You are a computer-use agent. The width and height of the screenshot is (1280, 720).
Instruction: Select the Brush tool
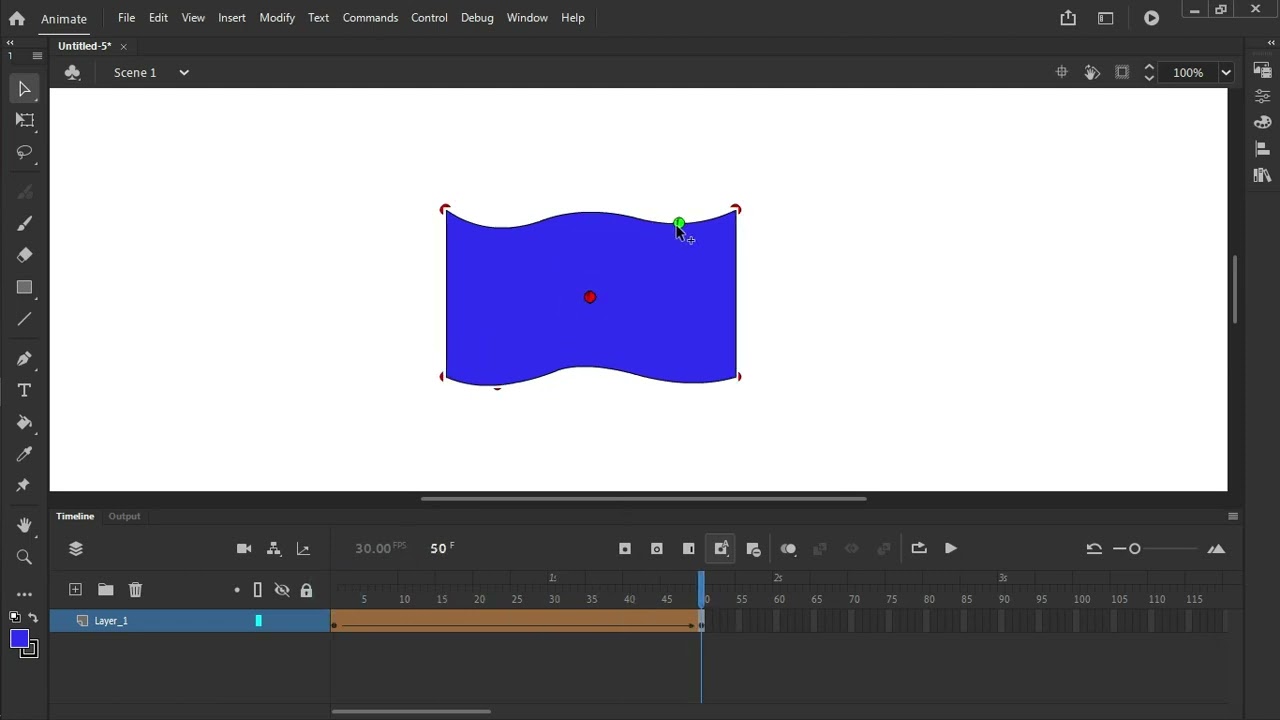(24, 223)
